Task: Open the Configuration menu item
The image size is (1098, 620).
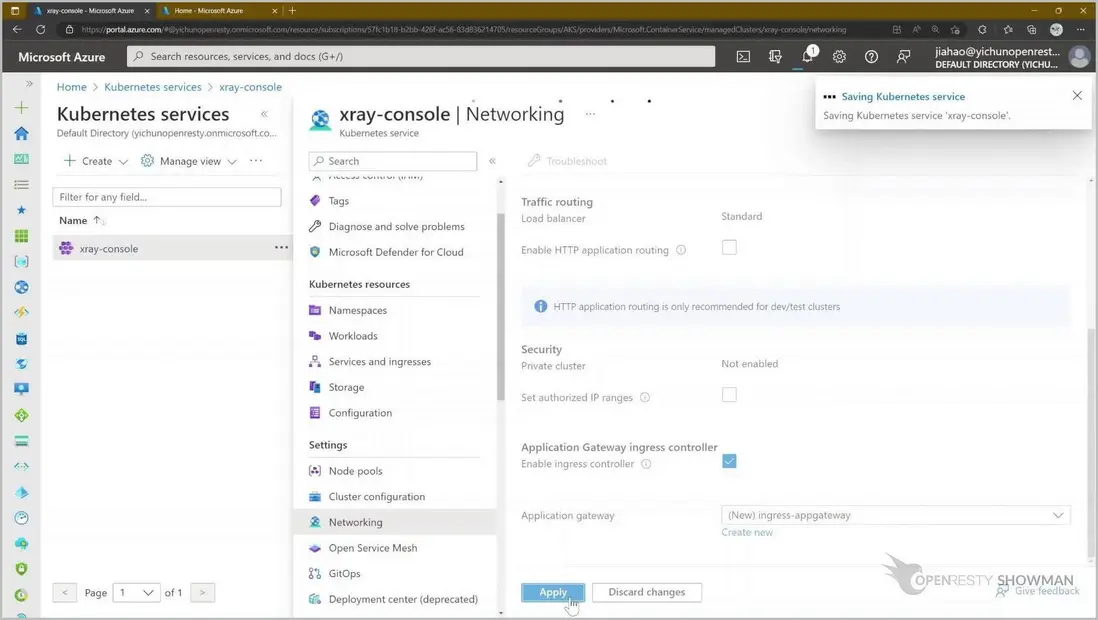Action: click(x=360, y=413)
